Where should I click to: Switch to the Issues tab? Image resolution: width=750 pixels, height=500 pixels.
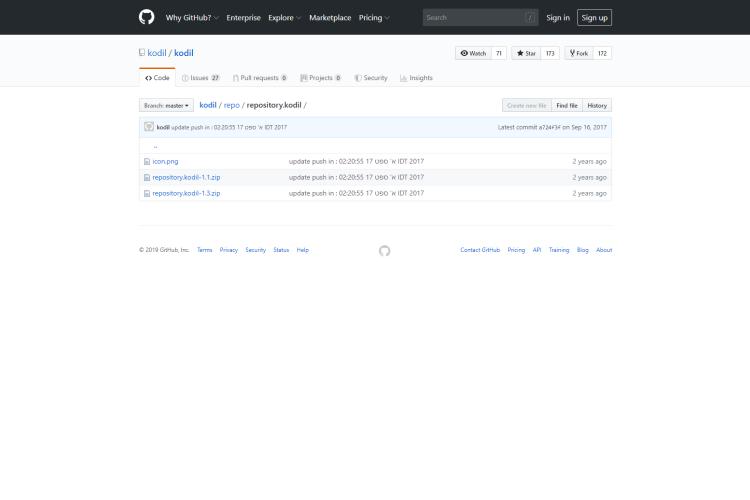[x=200, y=78]
